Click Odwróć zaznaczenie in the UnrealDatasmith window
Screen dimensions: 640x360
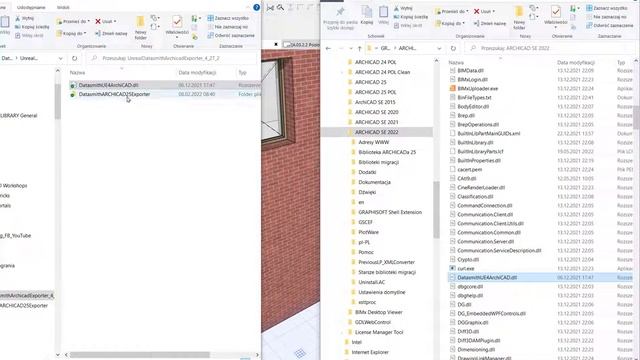point(231,36)
